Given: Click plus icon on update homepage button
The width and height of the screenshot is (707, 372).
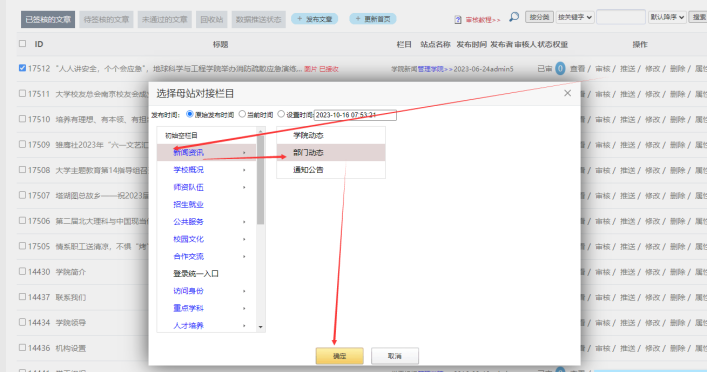Looking at the screenshot, I should pos(358,19).
